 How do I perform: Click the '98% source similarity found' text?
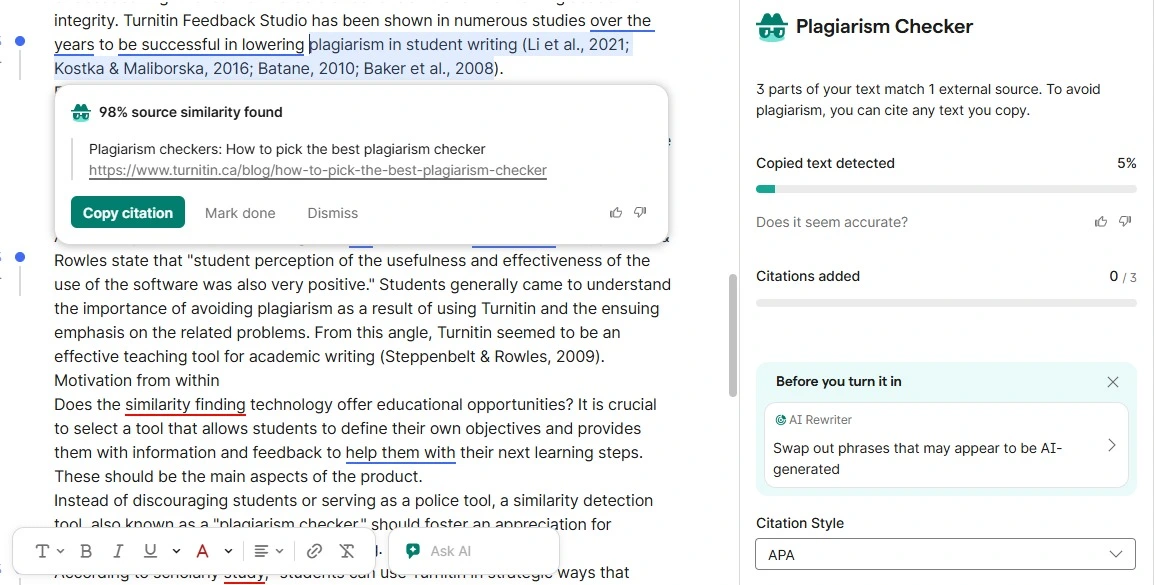pyautogui.click(x=191, y=113)
